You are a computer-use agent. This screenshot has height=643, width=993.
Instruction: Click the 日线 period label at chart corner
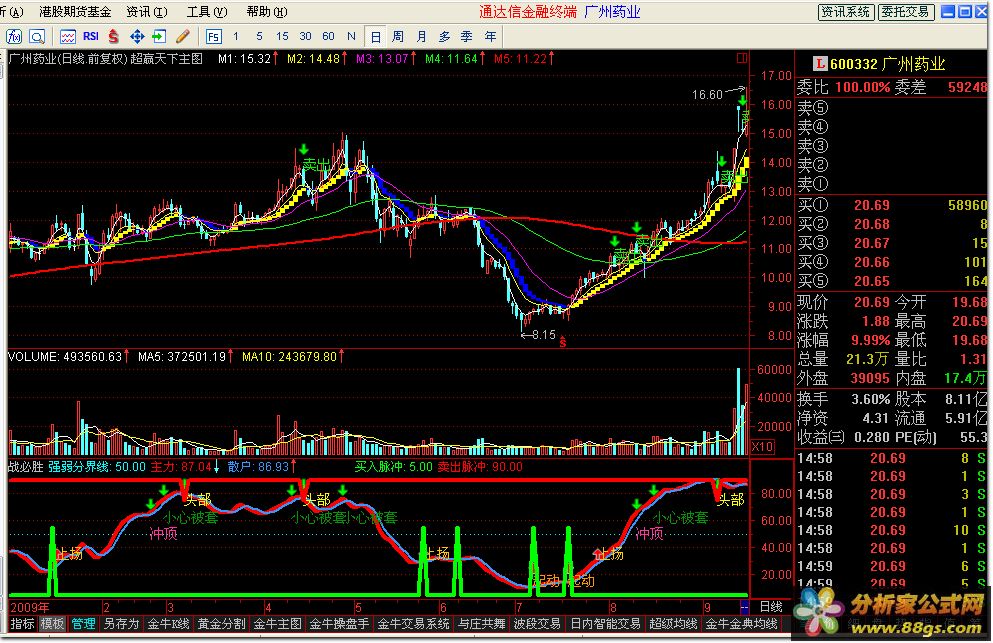[771, 607]
